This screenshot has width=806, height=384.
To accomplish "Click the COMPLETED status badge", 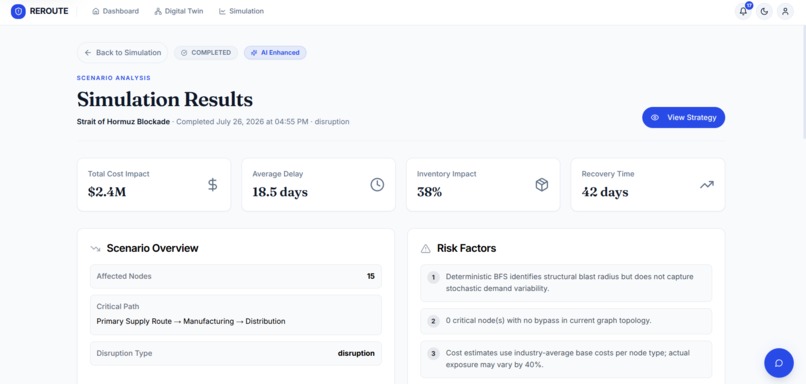I will (206, 52).
